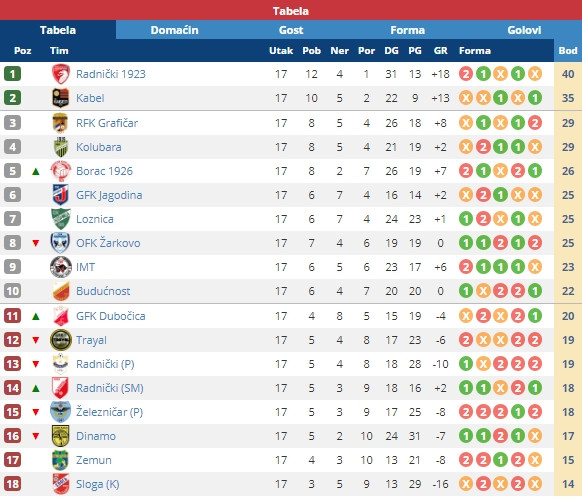Click the green up arrow beside Borac 1926
Viewport: 582px width, 498px height.
click(x=36, y=171)
